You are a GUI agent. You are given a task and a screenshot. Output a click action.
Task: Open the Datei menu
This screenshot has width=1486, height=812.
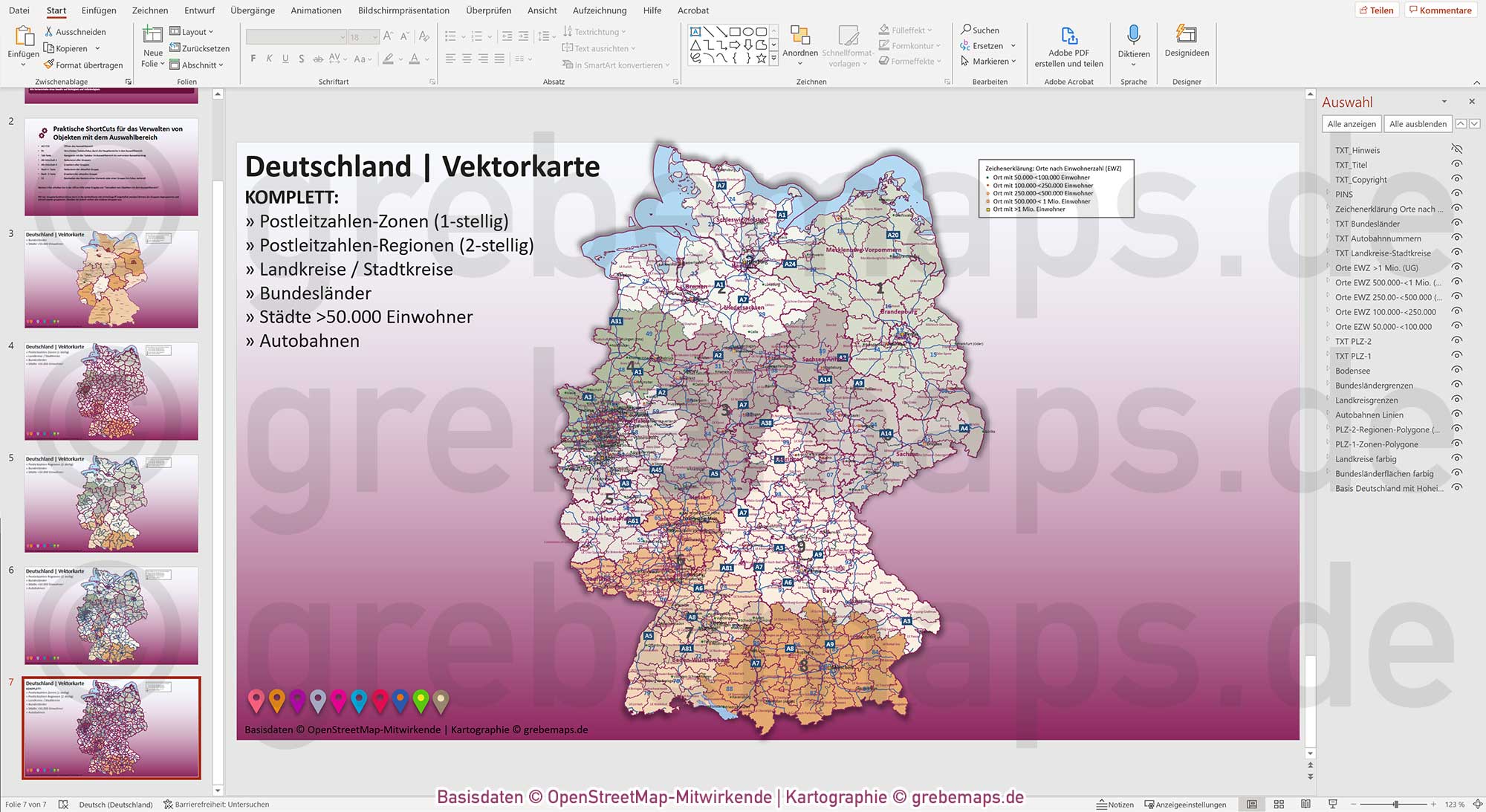[x=19, y=10]
